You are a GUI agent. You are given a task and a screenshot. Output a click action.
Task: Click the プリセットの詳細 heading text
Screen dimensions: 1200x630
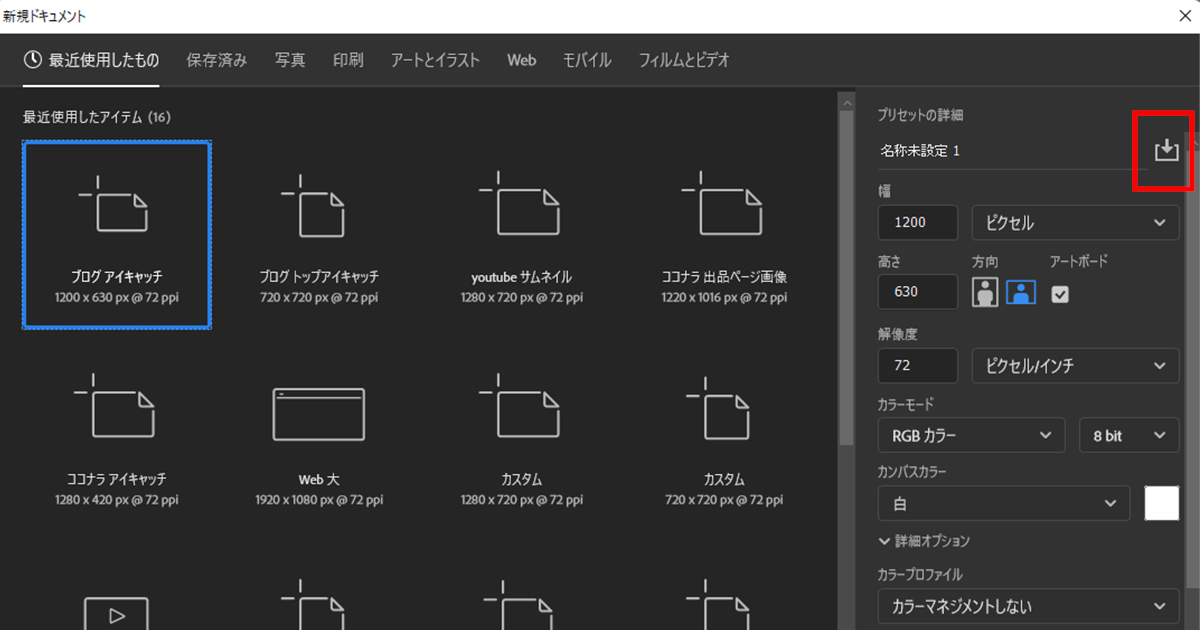tap(920, 115)
